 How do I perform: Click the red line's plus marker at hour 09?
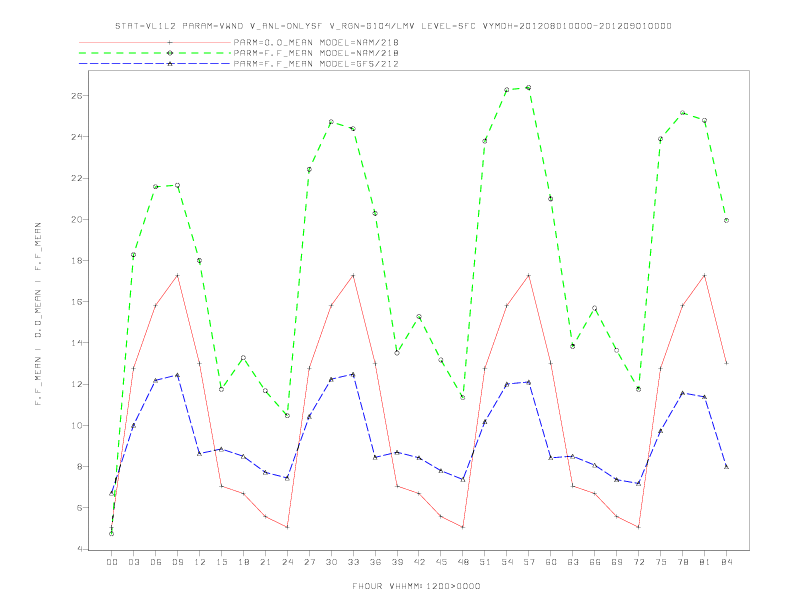tap(177, 276)
